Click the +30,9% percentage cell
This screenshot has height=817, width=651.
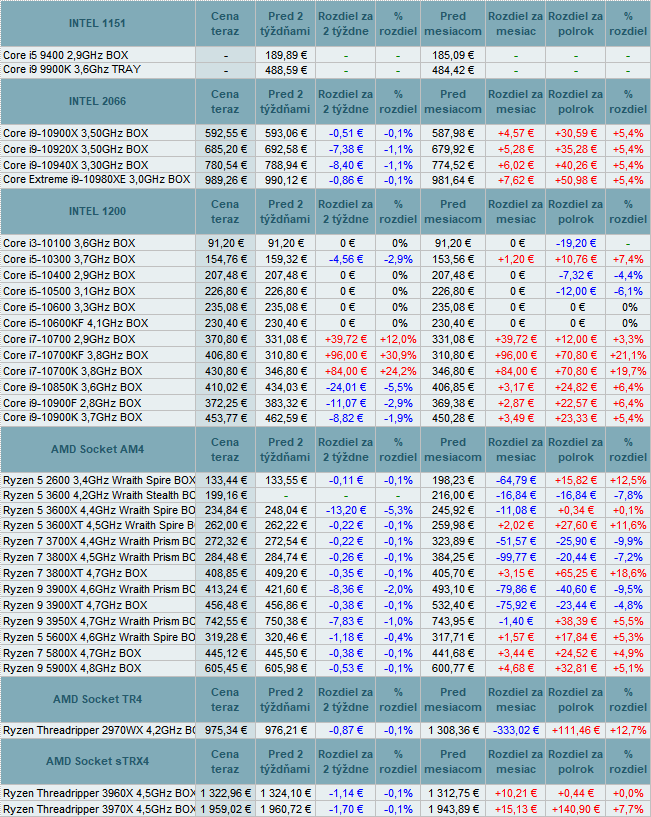(398, 356)
